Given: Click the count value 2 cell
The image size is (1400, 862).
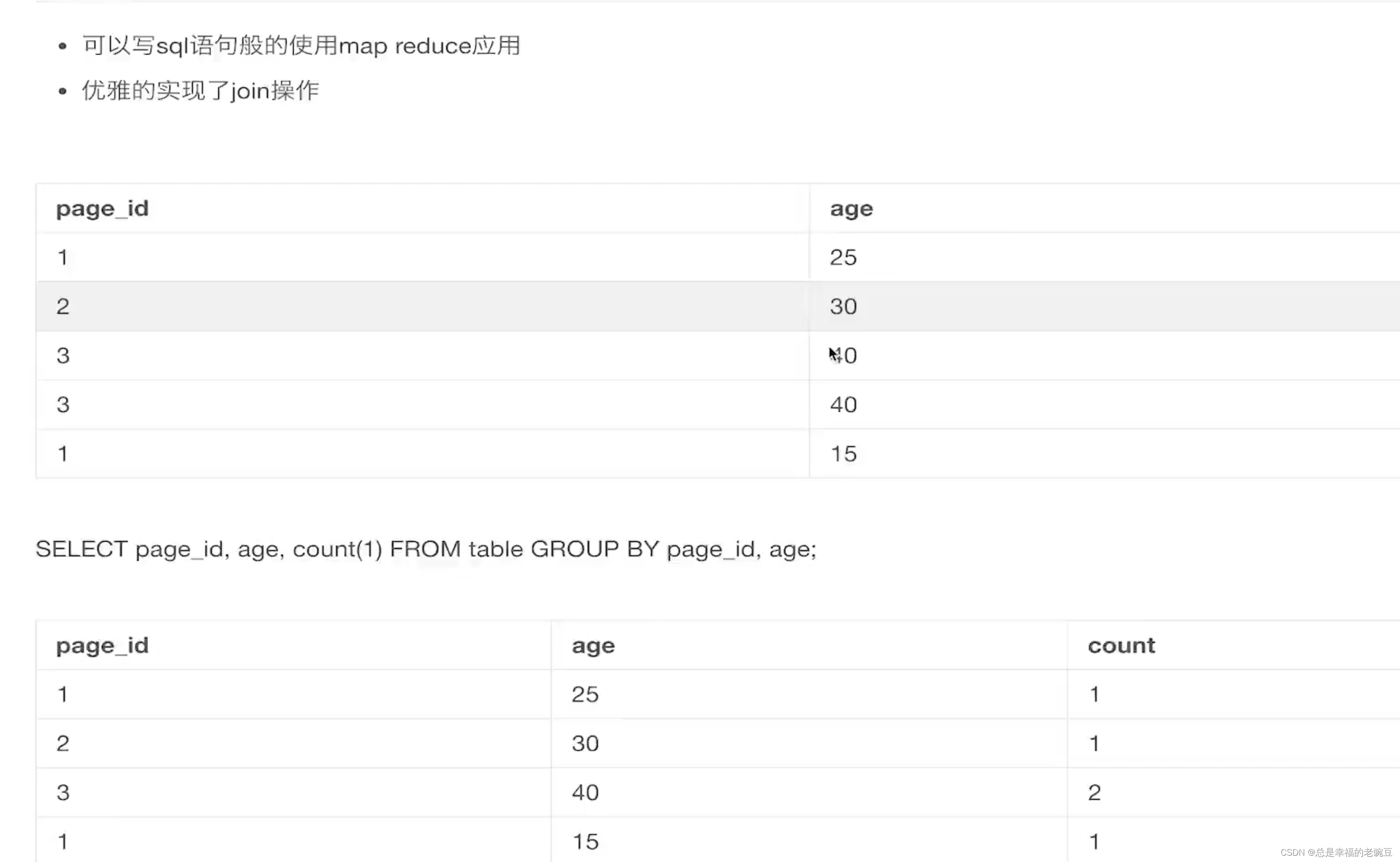Looking at the screenshot, I should click(x=1094, y=792).
